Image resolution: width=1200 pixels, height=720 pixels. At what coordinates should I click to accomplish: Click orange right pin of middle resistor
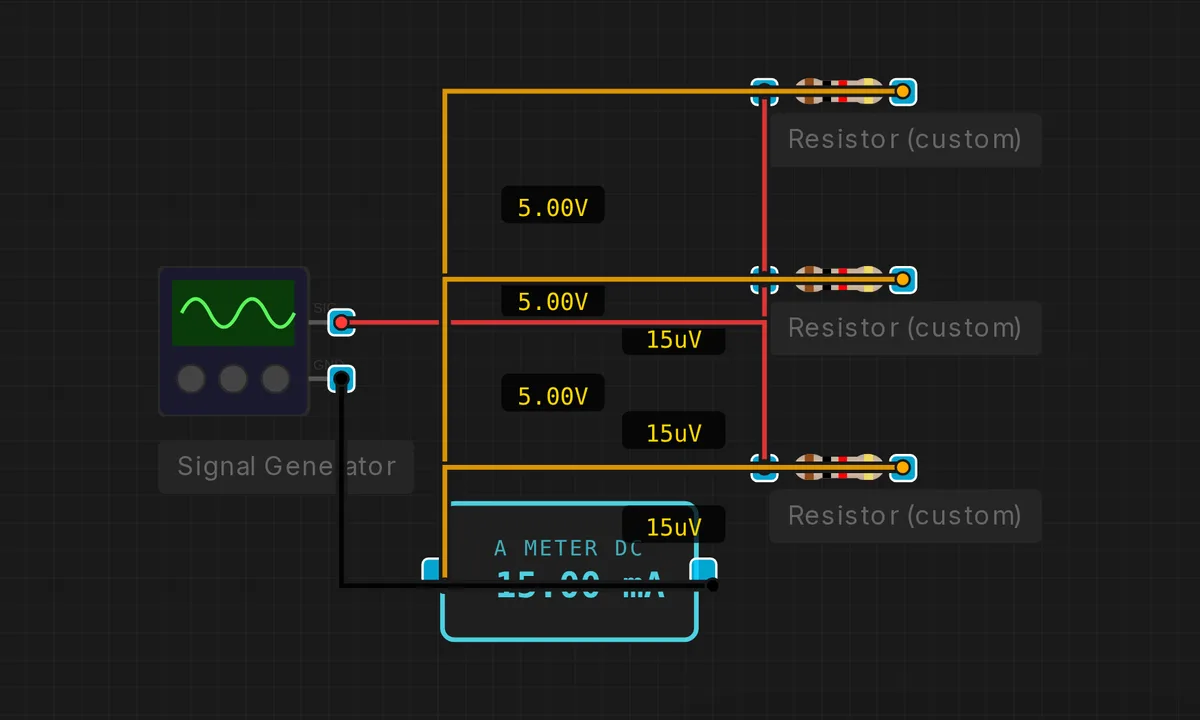[x=903, y=279]
